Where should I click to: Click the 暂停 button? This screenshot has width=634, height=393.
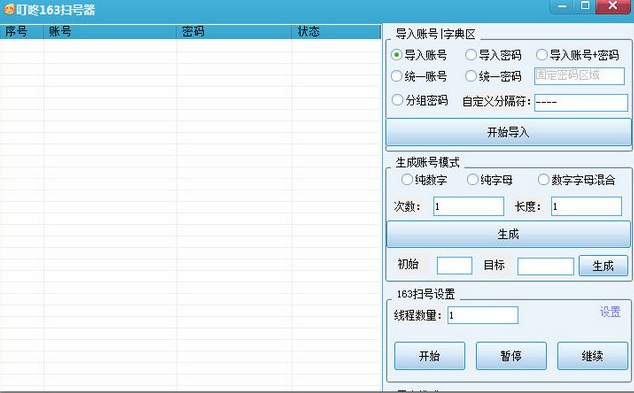click(511, 356)
